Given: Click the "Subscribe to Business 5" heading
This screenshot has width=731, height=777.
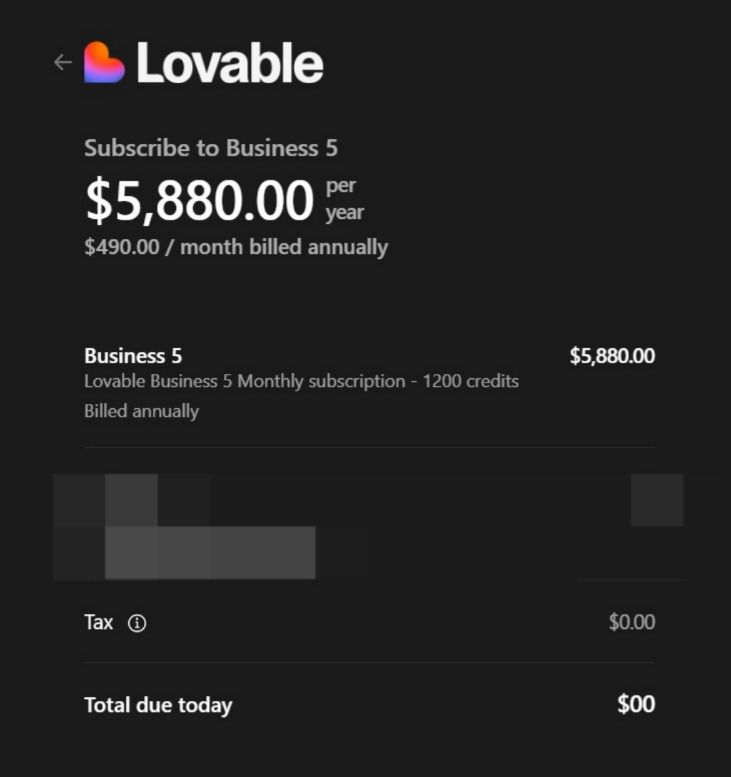Looking at the screenshot, I should click(x=211, y=148).
